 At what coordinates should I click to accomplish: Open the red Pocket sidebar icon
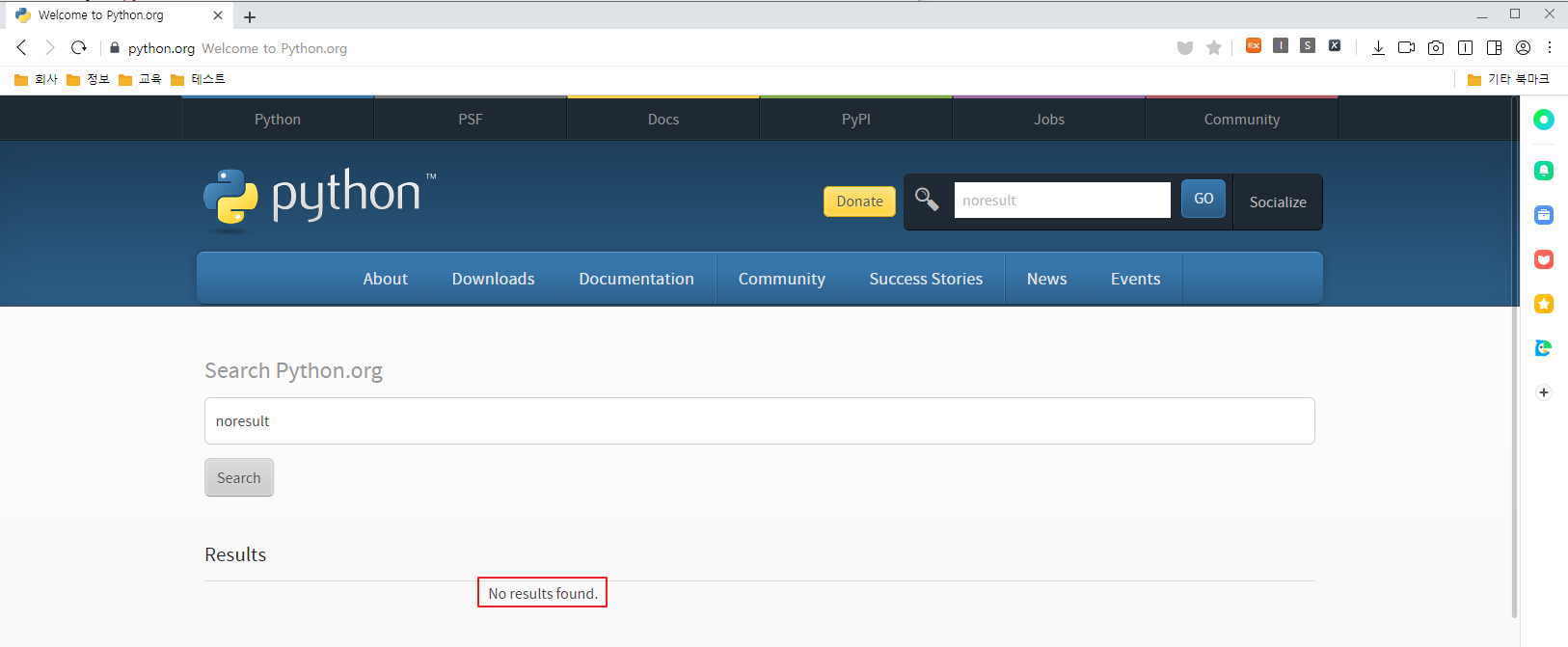coord(1544,259)
